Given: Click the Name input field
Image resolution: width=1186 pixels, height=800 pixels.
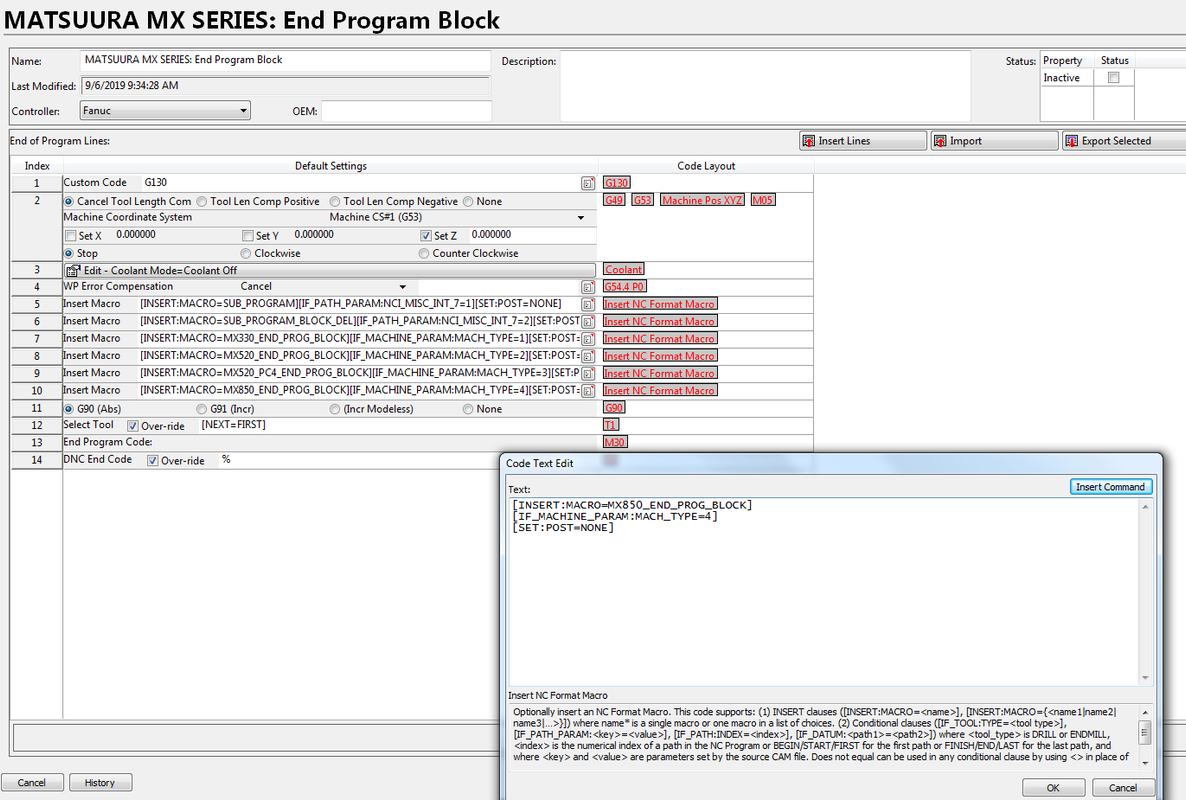Looking at the screenshot, I should [x=285, y=60].
